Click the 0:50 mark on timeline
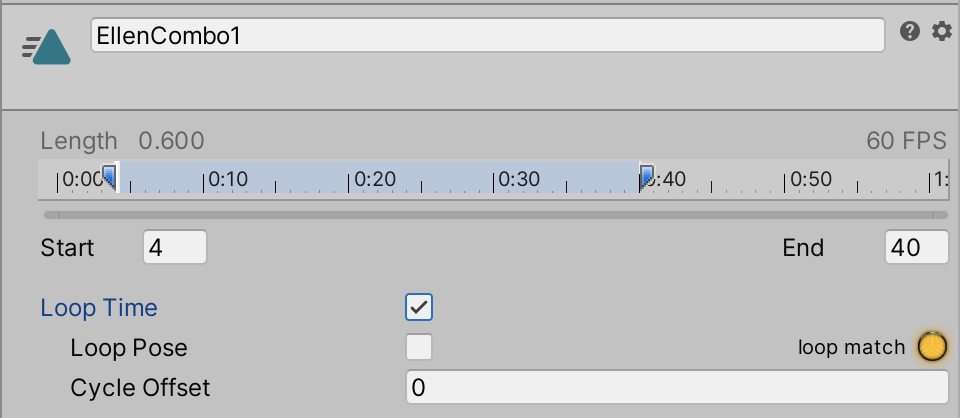 click(809, 180)
